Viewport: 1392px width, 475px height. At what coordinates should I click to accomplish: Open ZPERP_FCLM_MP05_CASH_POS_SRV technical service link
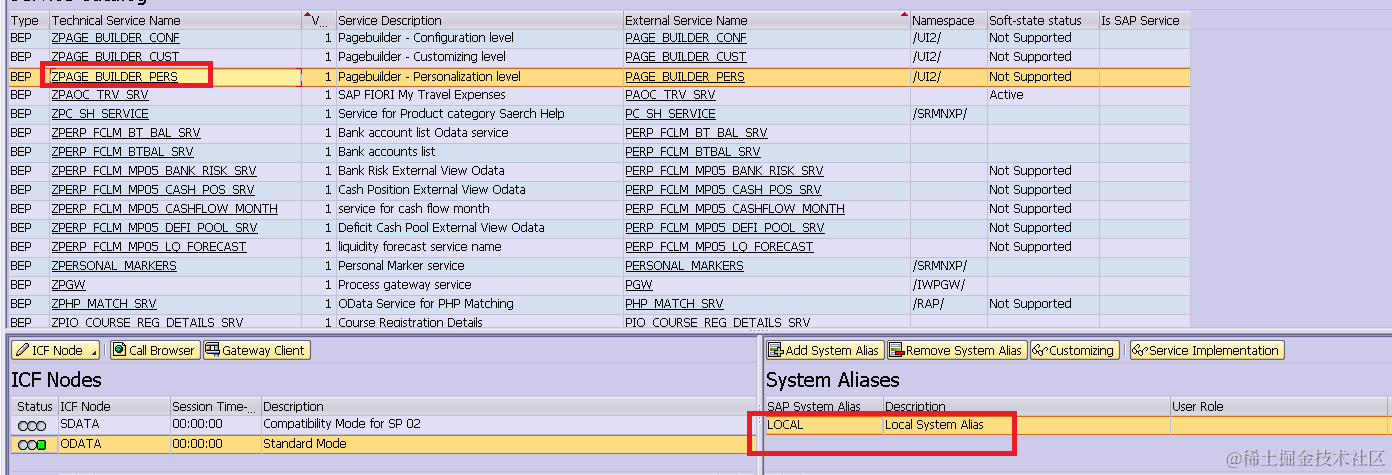tap(153, 190)
